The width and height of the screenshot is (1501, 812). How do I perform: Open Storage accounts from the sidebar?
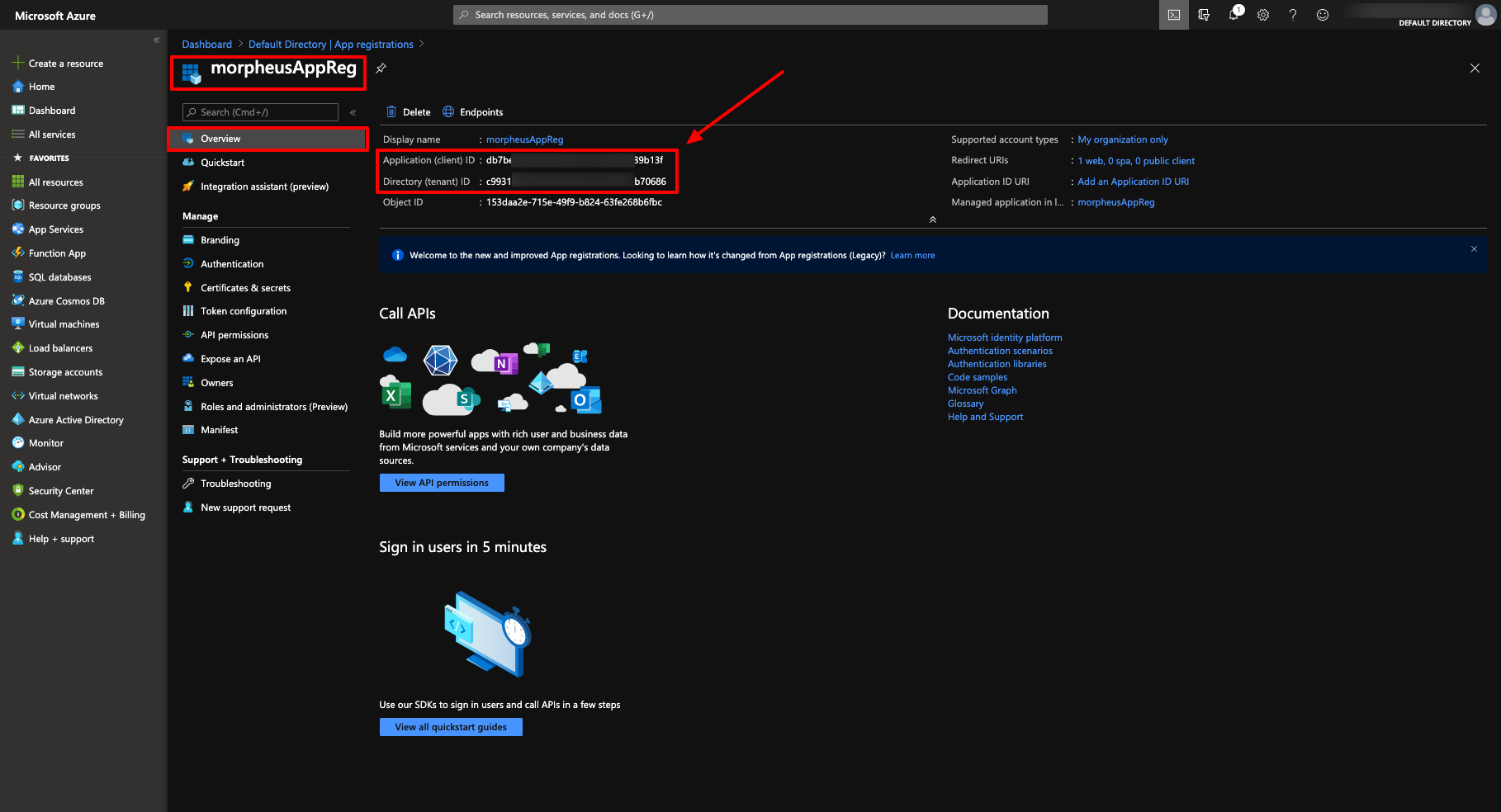[x=64, y=371]
